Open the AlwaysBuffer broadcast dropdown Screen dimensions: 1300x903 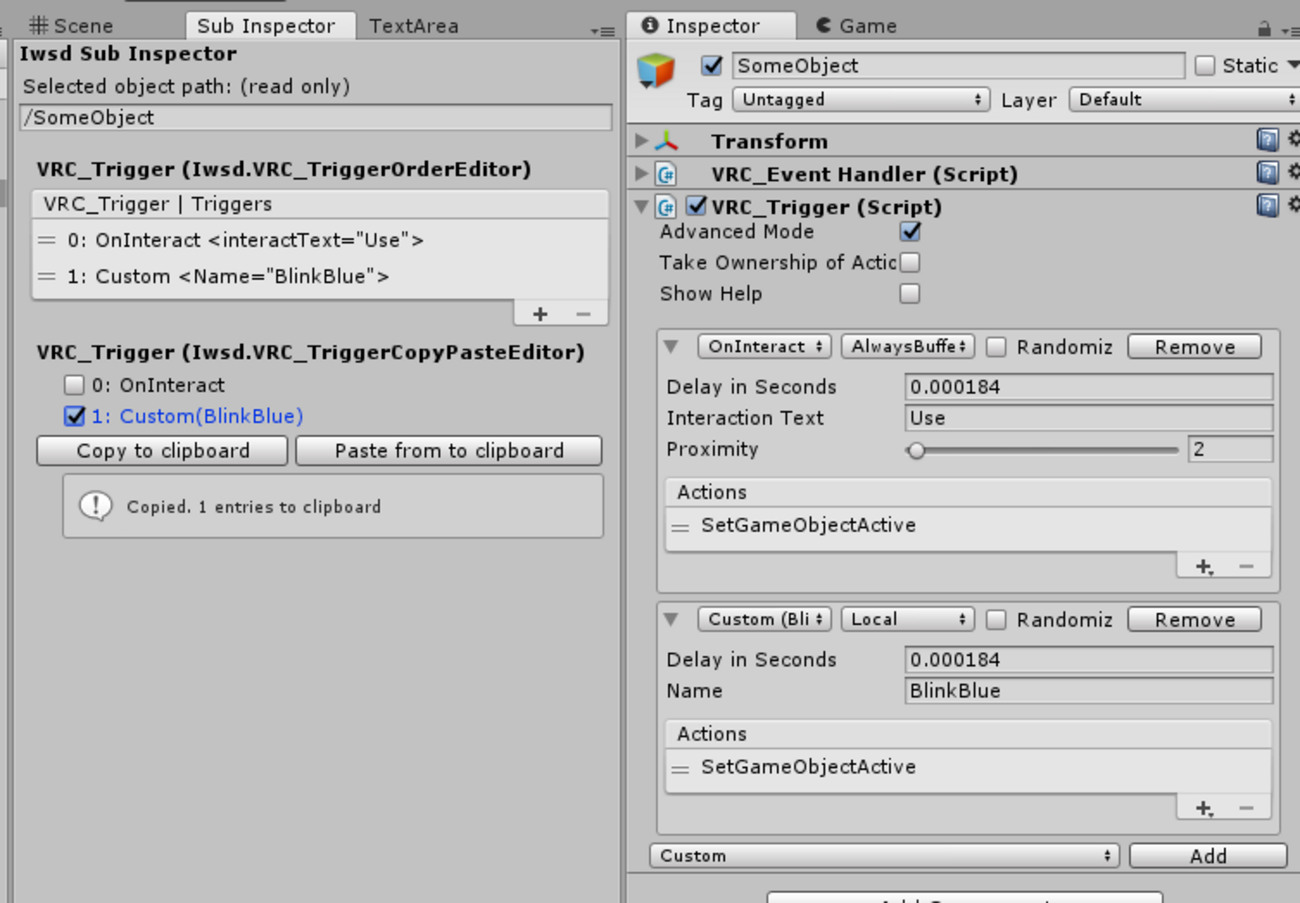coord(908,347)
